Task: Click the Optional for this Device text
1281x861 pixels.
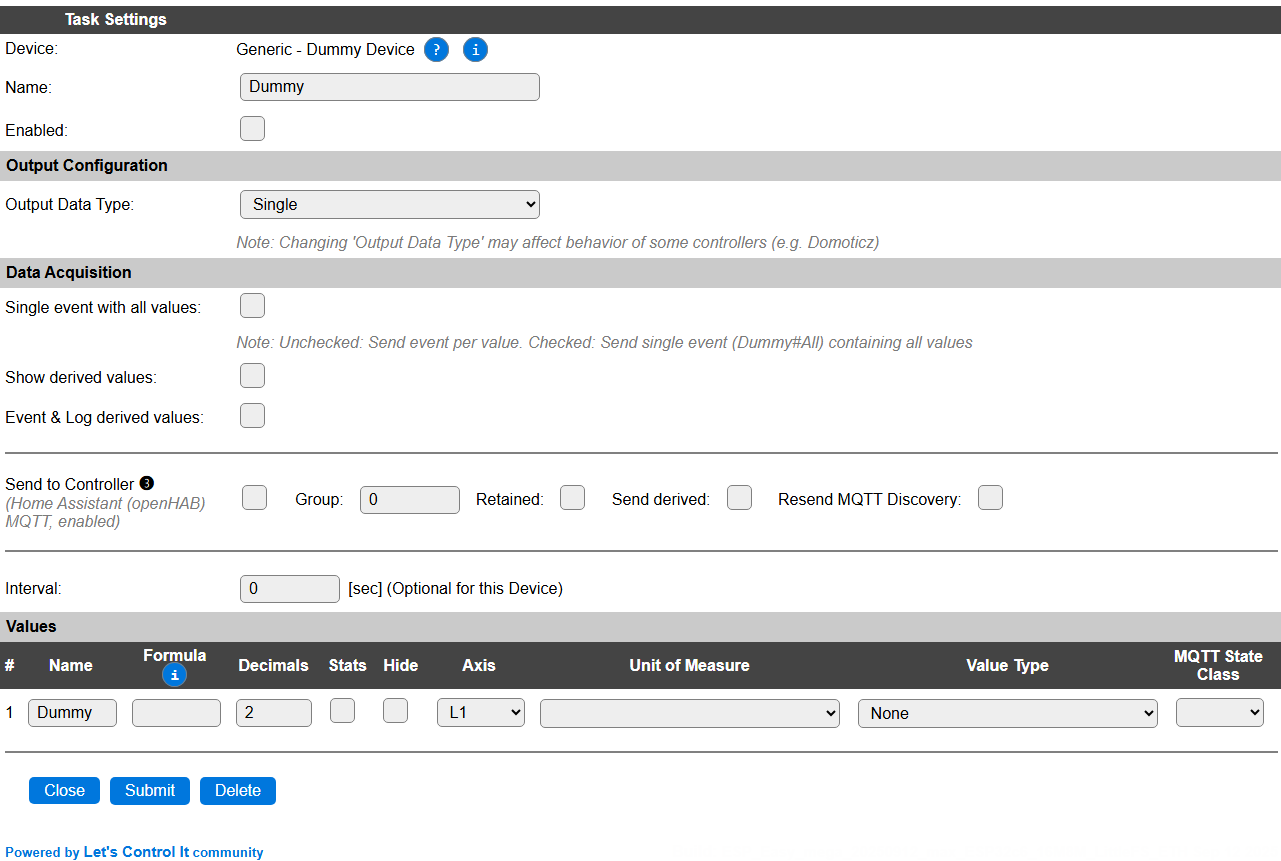Action: pos(476,588)
